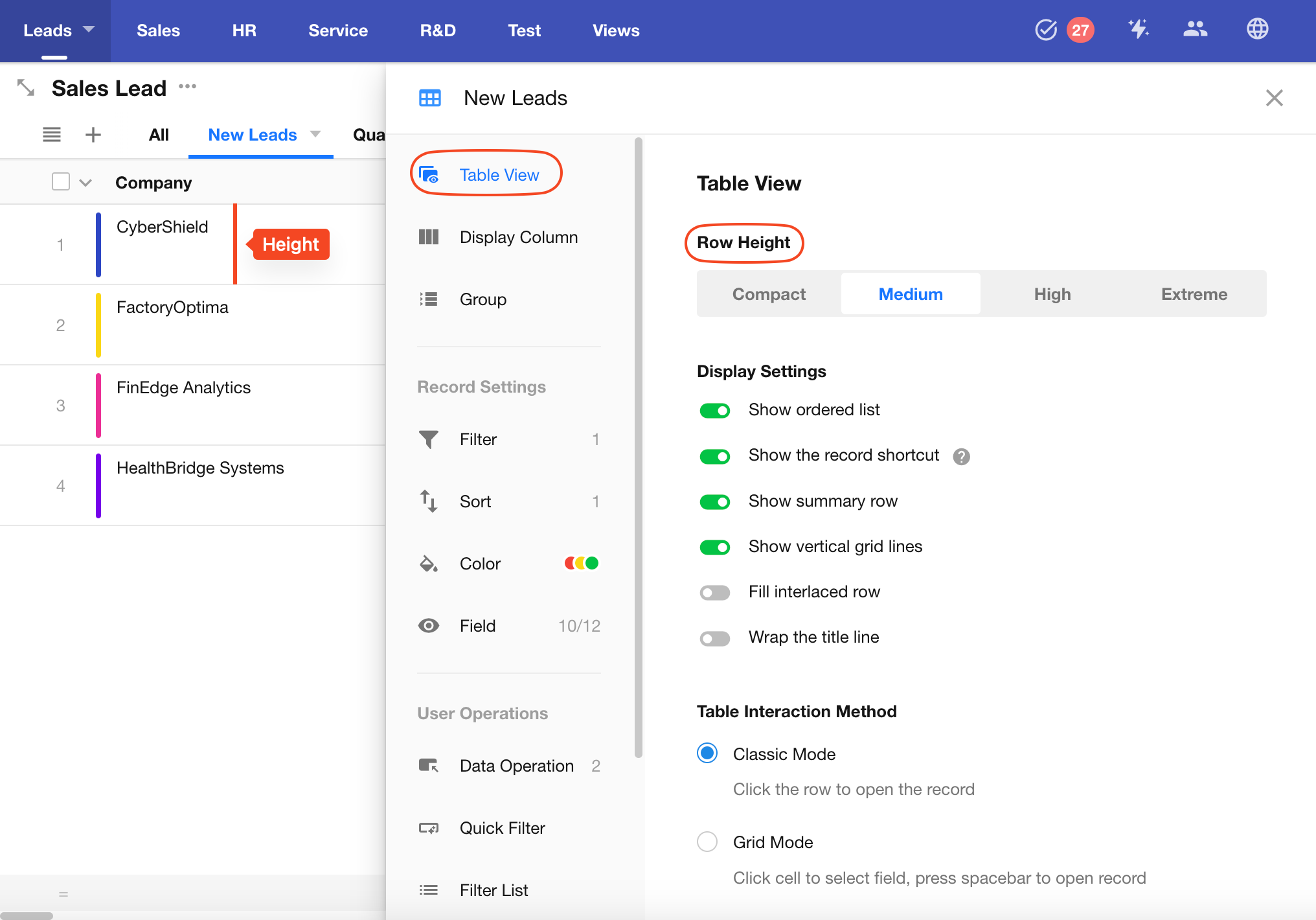Click the Color setting swatches

[581, 564]
